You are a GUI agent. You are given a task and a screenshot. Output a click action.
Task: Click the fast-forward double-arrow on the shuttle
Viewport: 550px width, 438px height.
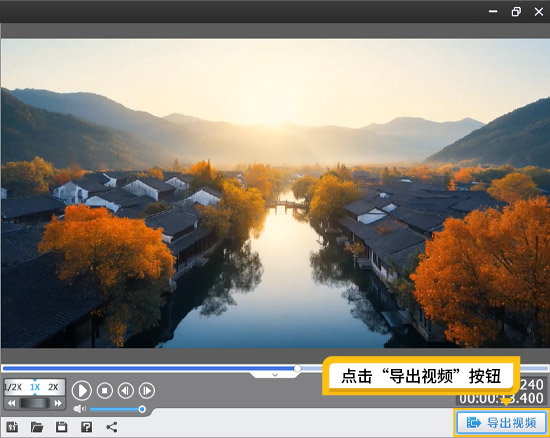(58, 403)
